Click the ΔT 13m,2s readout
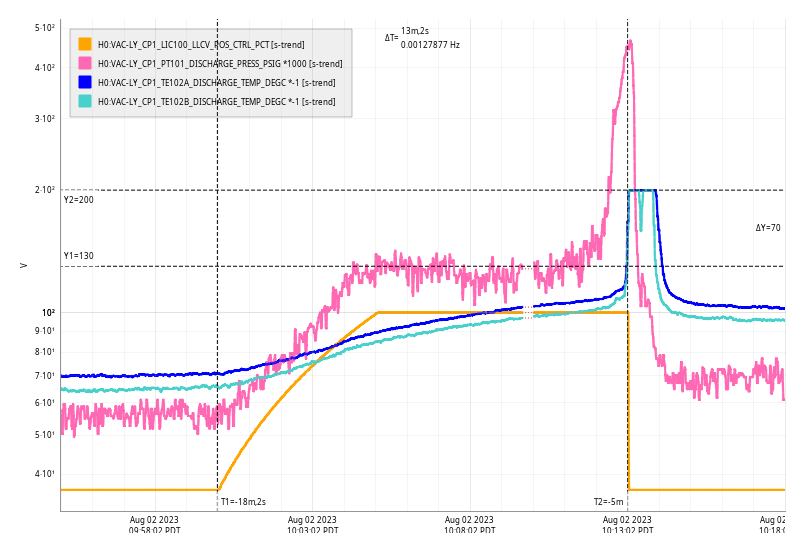804x551 pixels. (415, 32)
